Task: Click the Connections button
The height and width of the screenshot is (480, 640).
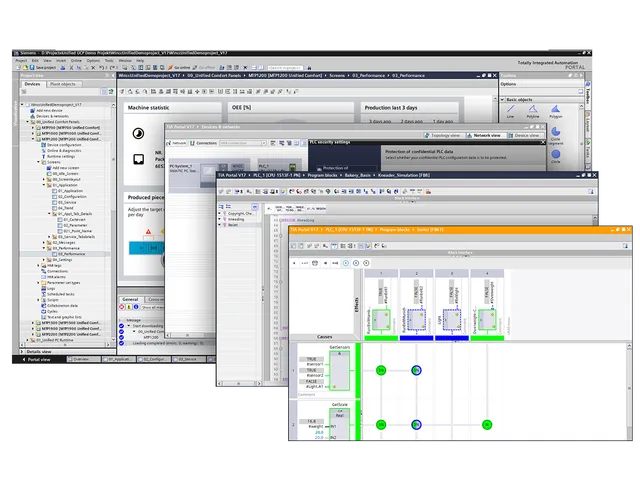Action: pyautogui.click(x=203, y=143)
